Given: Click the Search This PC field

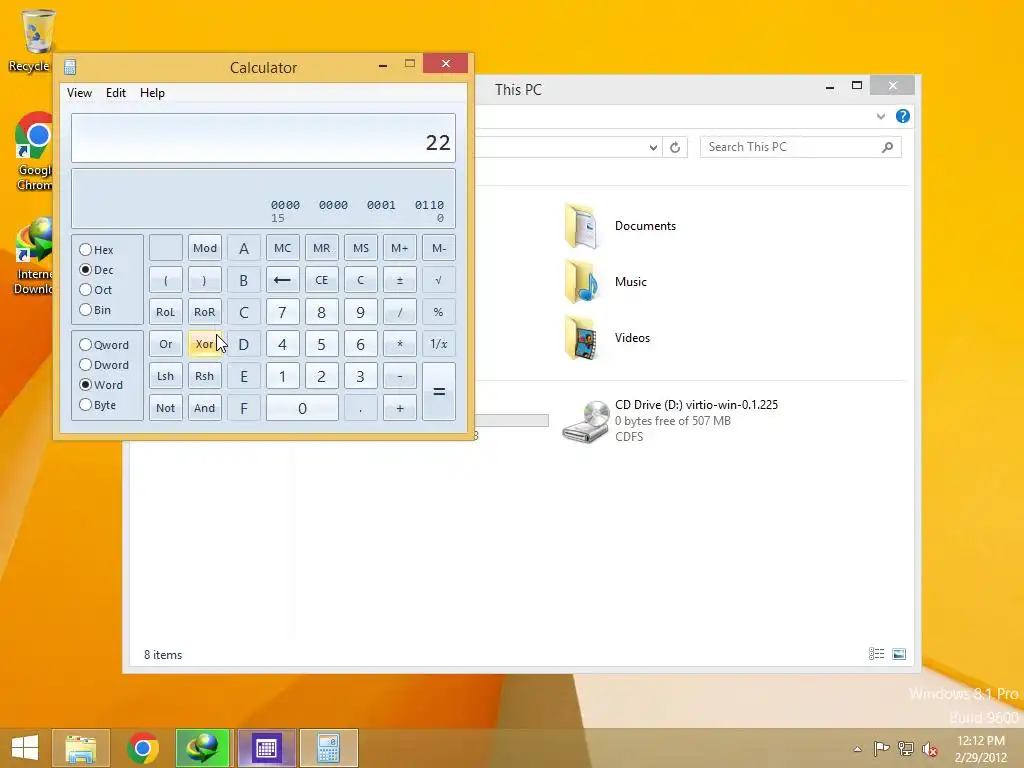Looking at the screenshot, I should coord(801,147).
